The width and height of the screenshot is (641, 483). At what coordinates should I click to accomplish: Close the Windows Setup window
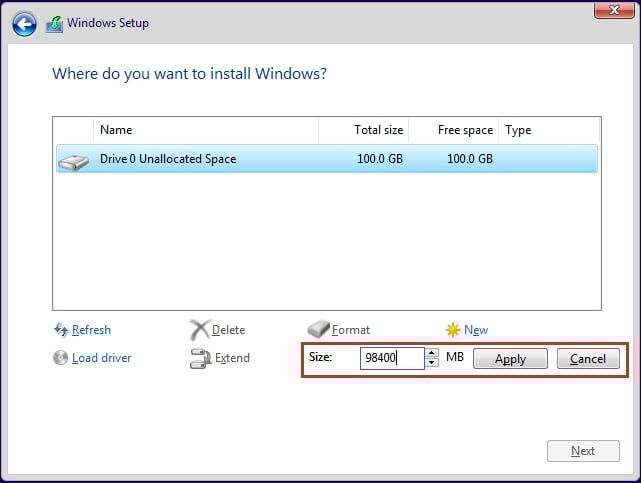pyautogui.click(x=614, y=10)
